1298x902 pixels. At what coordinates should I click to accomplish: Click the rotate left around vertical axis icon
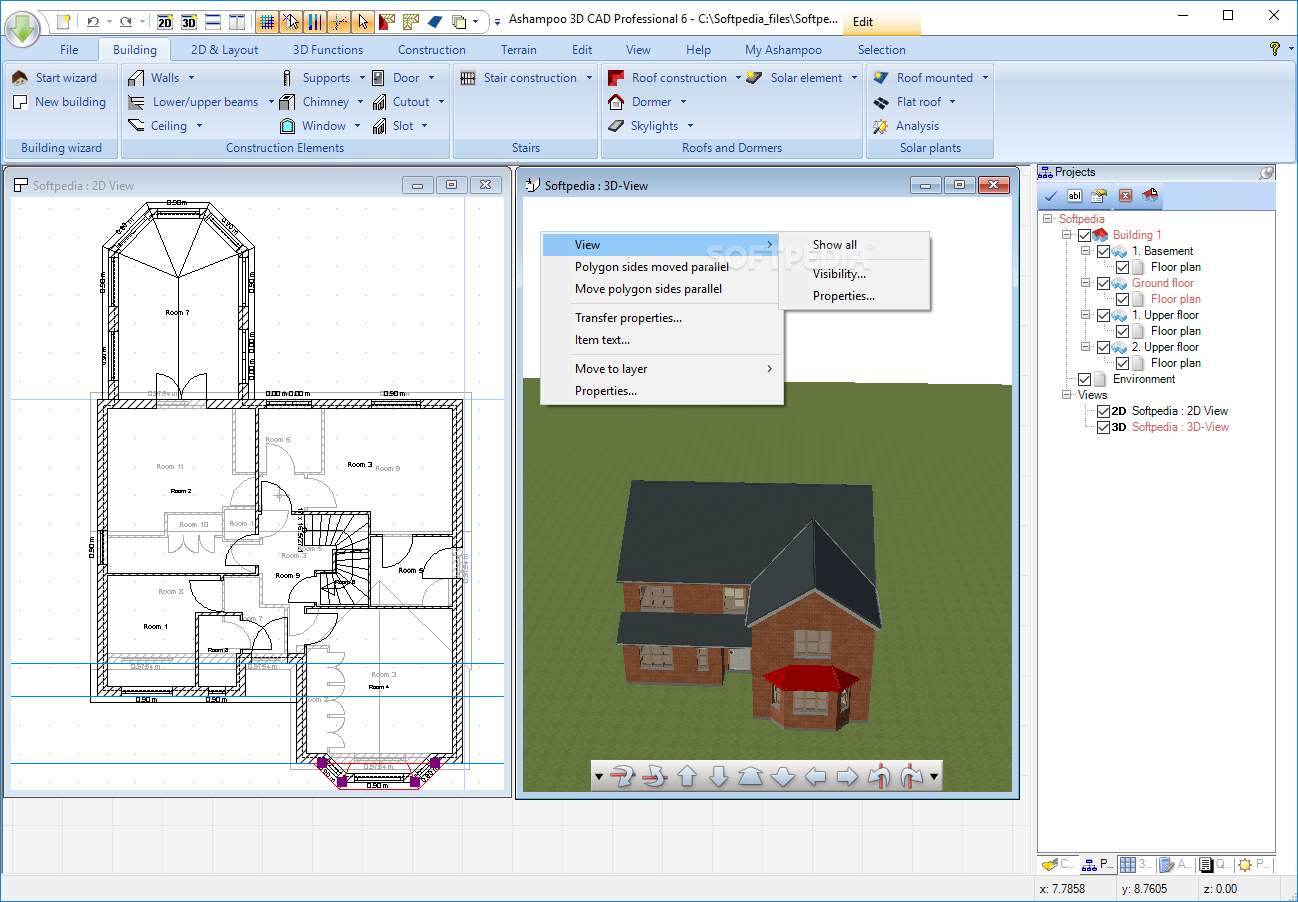pyautogui.click(x=879, y=776)
